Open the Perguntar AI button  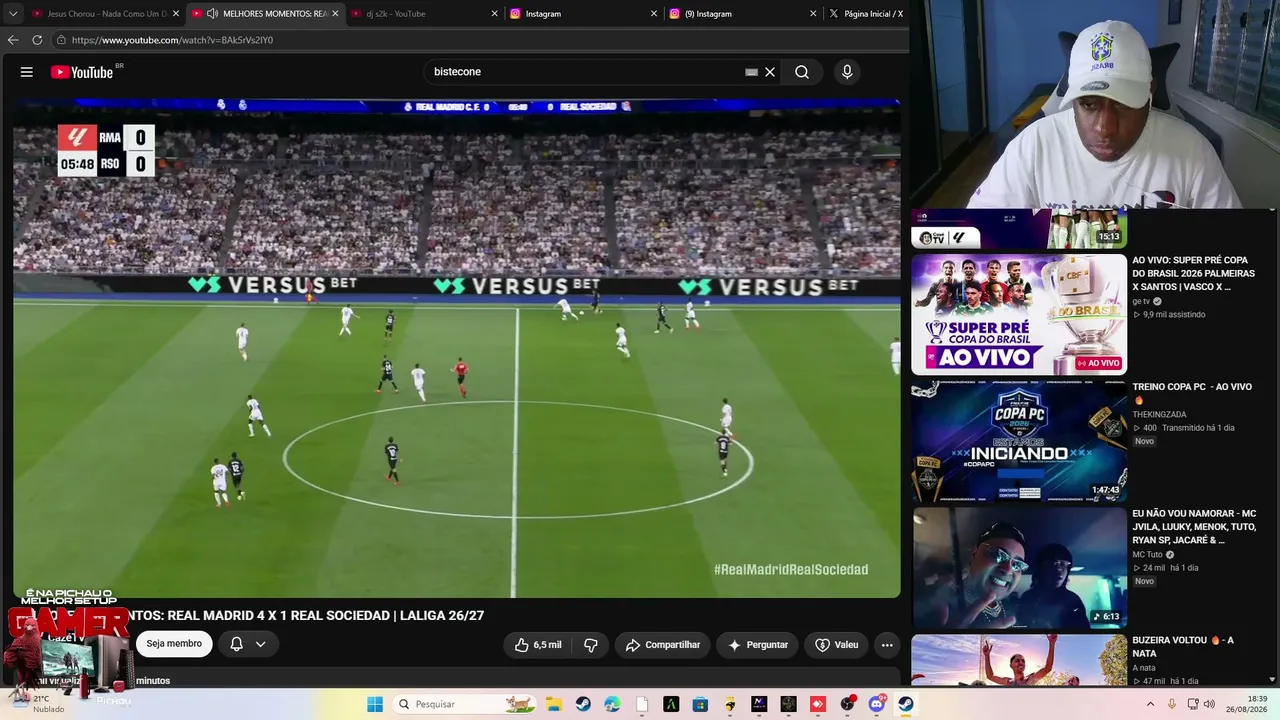[x=758, y=645]
